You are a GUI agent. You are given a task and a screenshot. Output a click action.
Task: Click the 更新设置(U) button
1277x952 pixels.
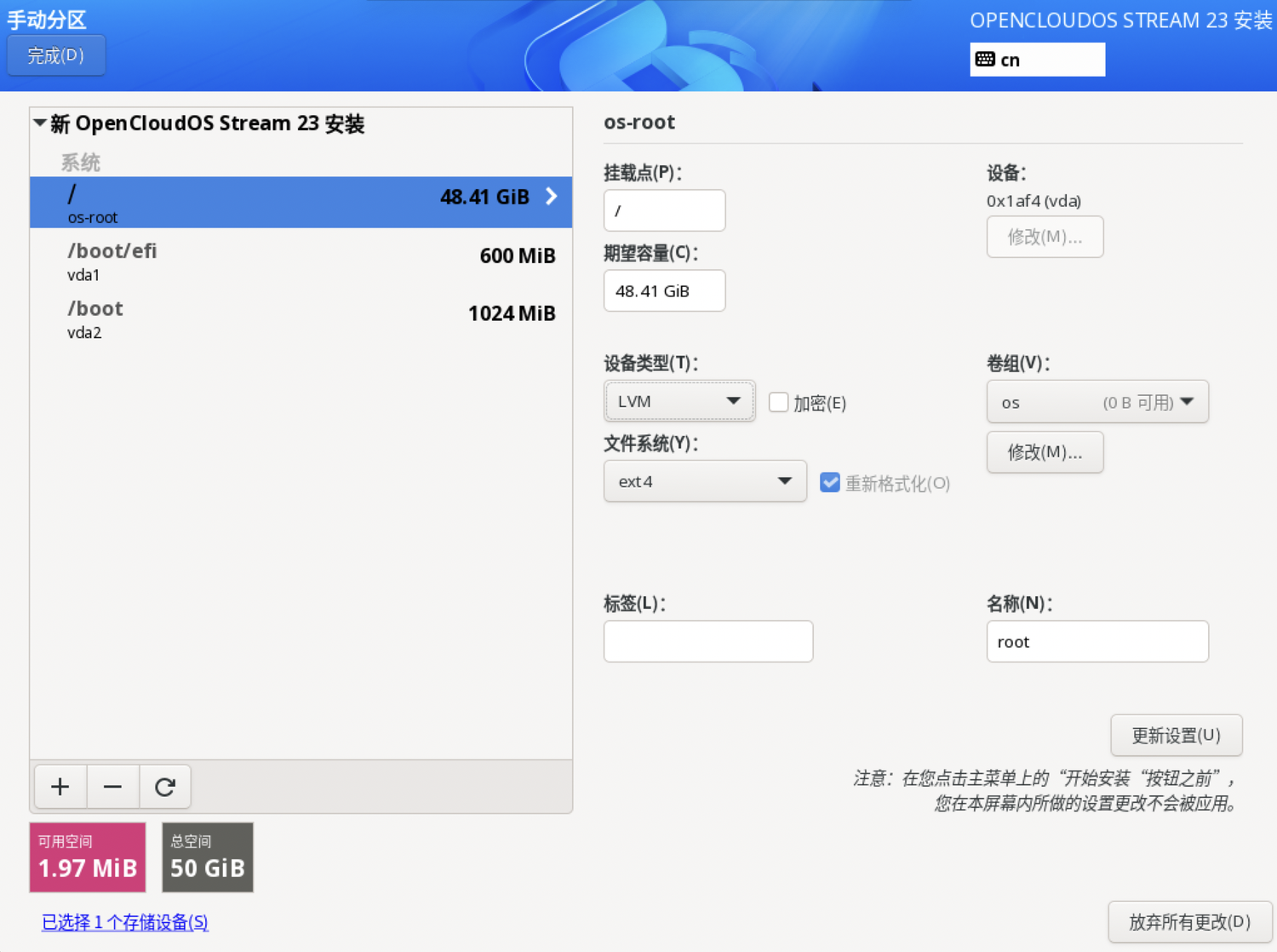coord(1177,735)
